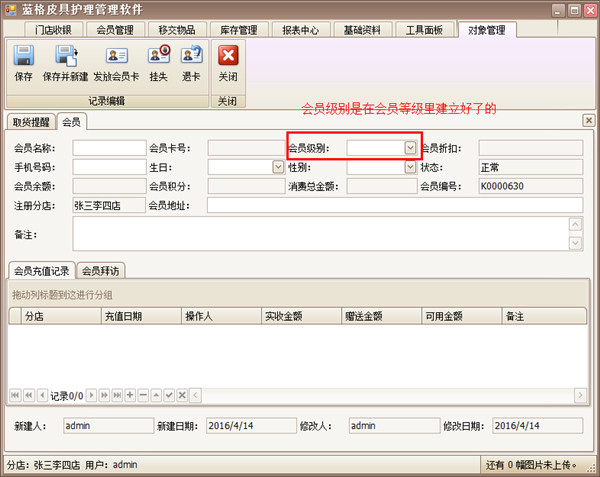This screenshot has height=477, width=600.
Task: Open the 会员管理 ribbon tab
Action: [x=115, y=30]
